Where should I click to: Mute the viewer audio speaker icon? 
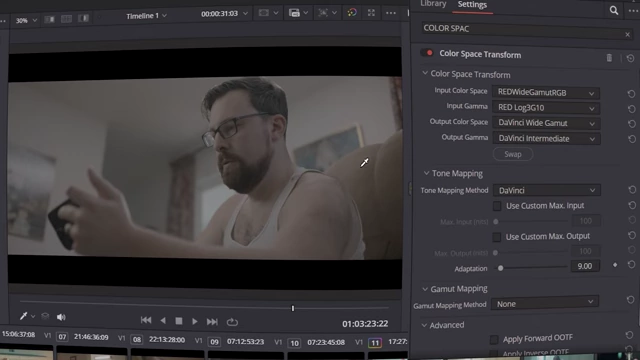tap(61, 317)
